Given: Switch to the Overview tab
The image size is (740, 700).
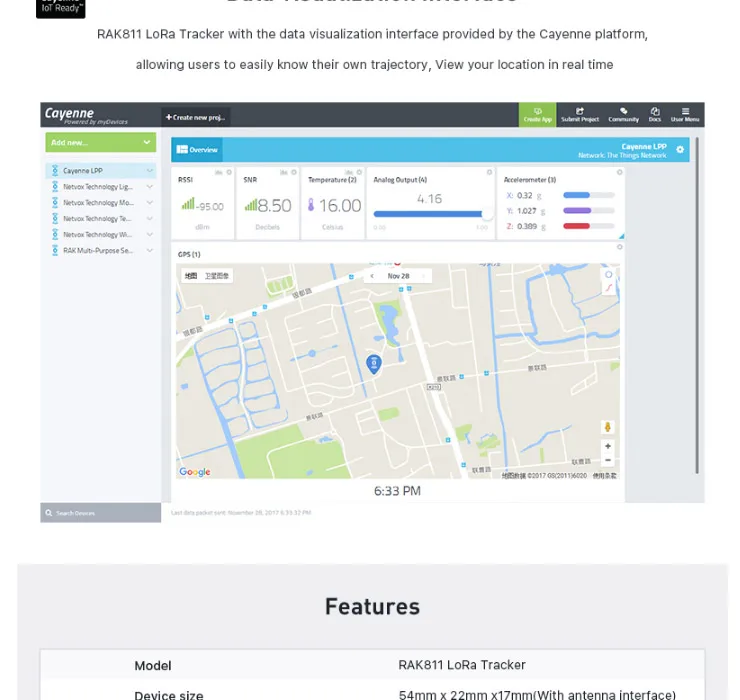Looking at the screenshot, I should (197, 150).
